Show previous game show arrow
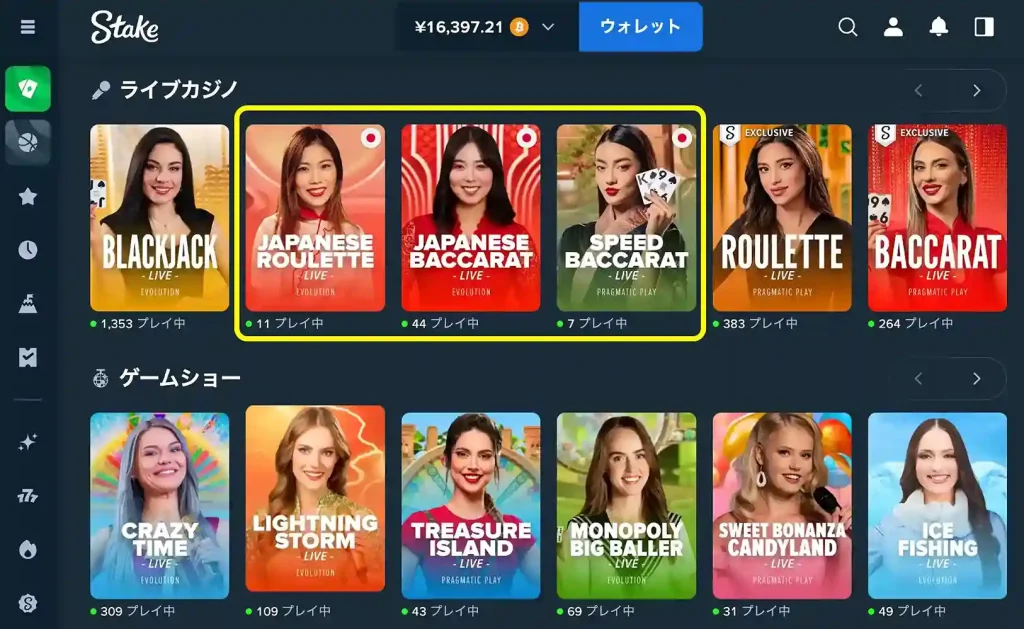 [x=918, y=379]
